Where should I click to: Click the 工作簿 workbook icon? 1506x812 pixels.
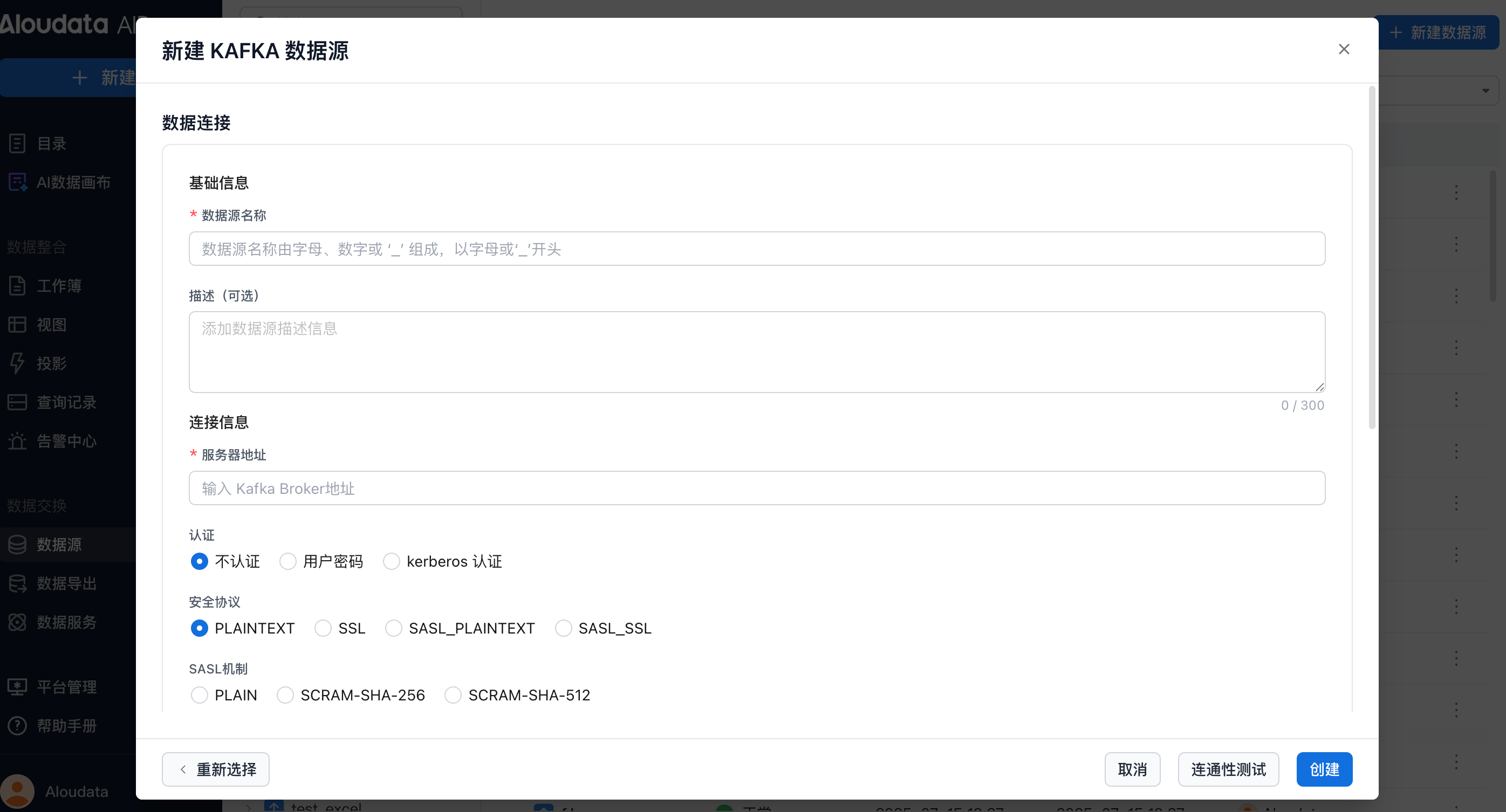coord(18,285)
